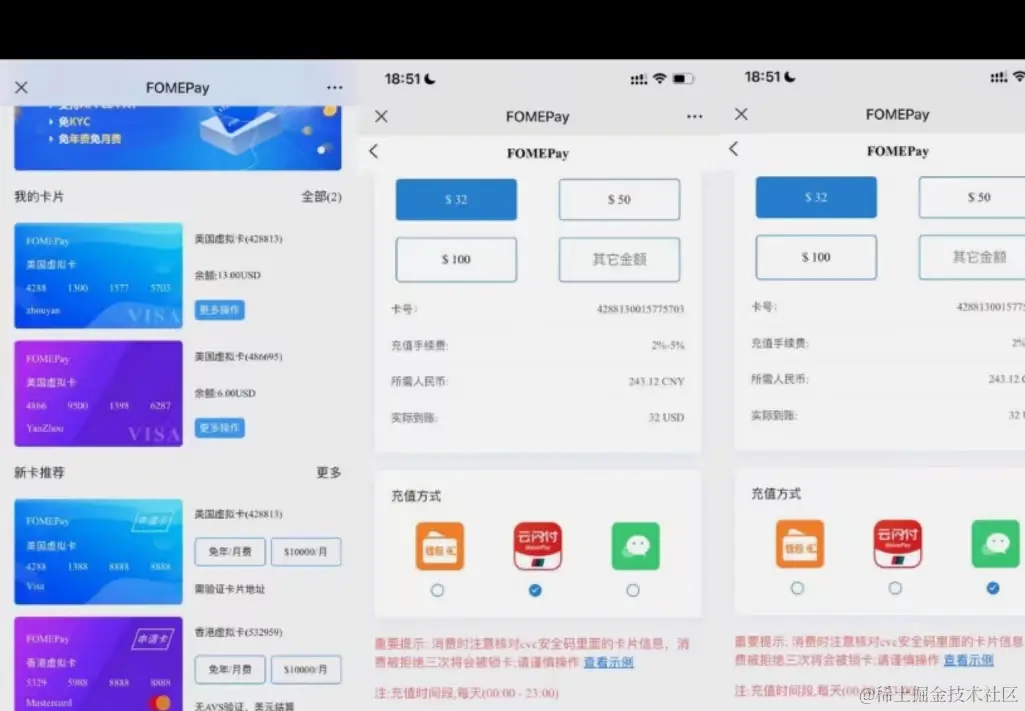Image resolution: width=1025 pixels, height=711 pixels.
Task: Select $ 32 amount in middle screen
Action: click(456, 199)
